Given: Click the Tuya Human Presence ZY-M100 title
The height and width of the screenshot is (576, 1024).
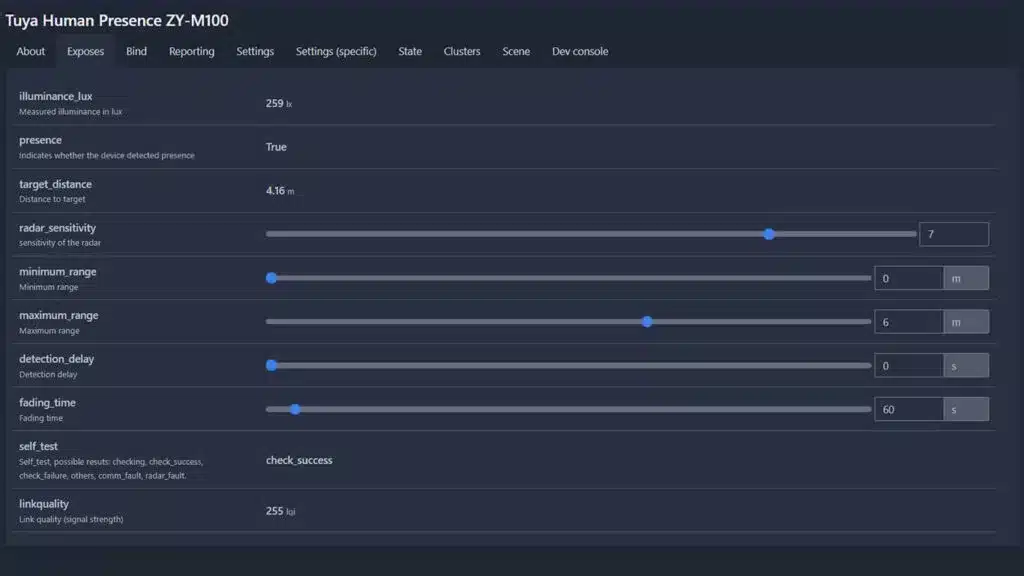Looking at the screenshot, I should 117,20.
